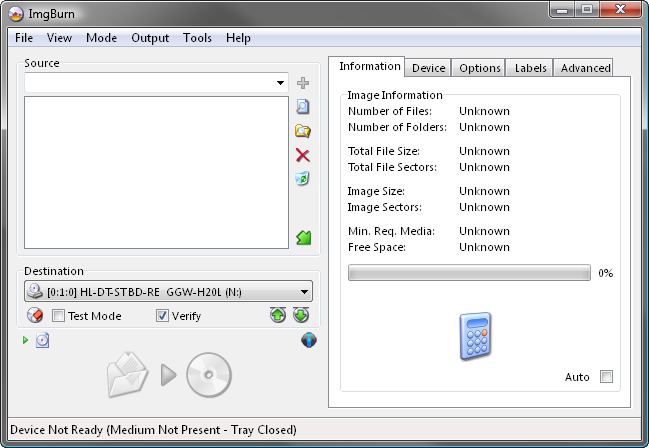Image resolution: width=649 pixels, height=448 pixels.
Task: Click the Image Sectors label
Action: point(385,207)
